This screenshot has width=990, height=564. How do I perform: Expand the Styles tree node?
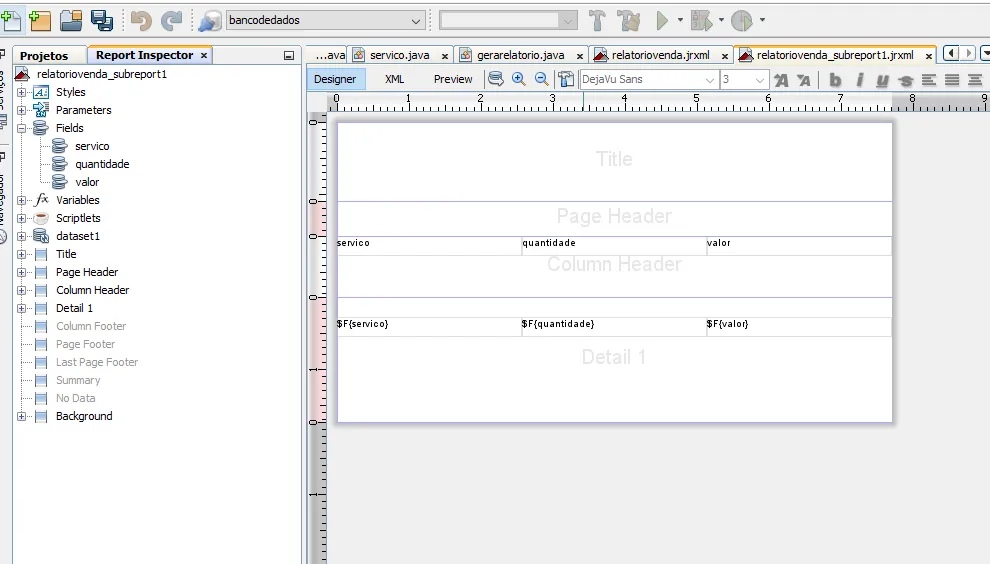(21, 92)
